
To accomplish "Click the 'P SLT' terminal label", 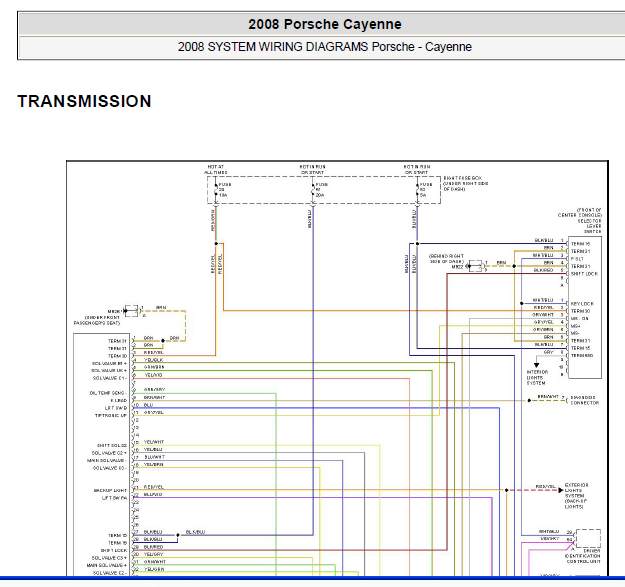I will pos(577,259).
